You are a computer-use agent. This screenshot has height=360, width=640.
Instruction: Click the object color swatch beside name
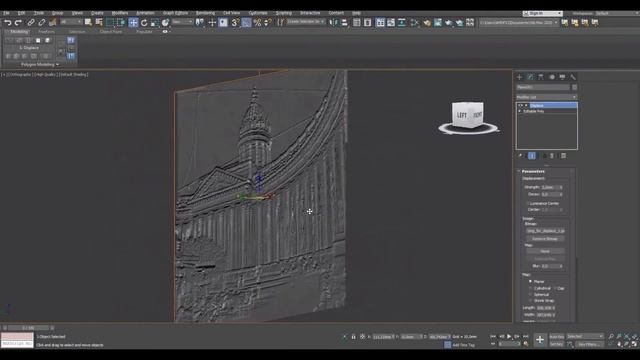(574, 87)
